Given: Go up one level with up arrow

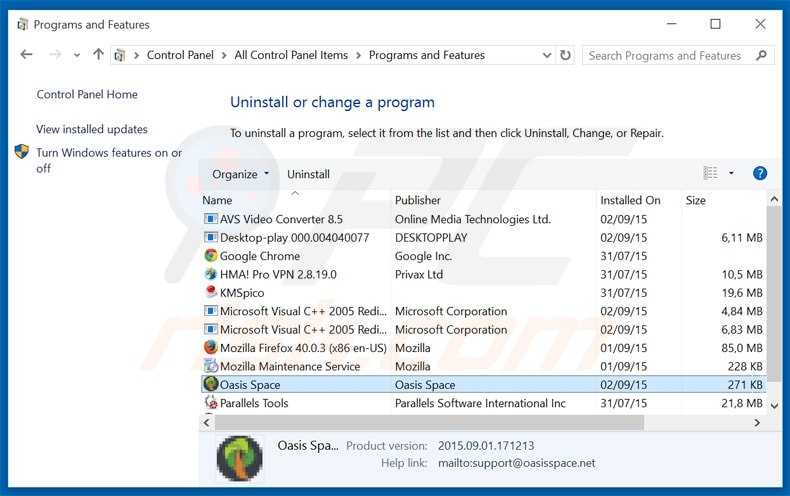Looking at the screenshot, I should point(98,55).
